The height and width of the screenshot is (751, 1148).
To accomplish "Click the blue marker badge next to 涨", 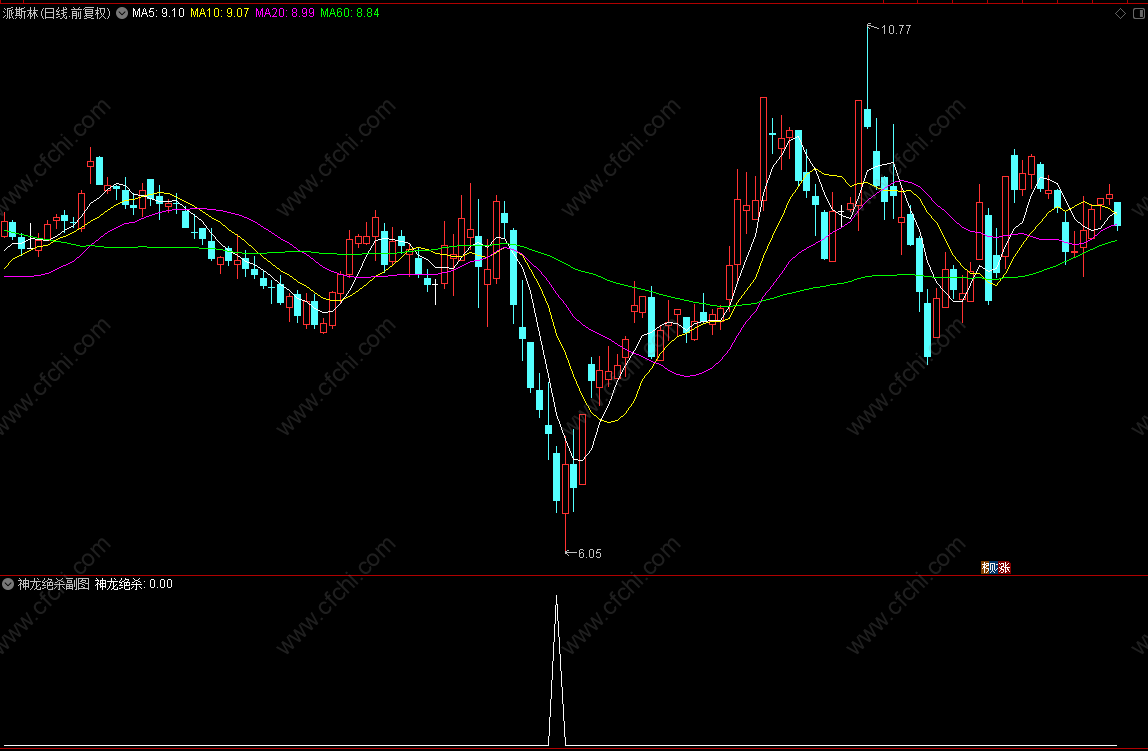I will 994,567.
